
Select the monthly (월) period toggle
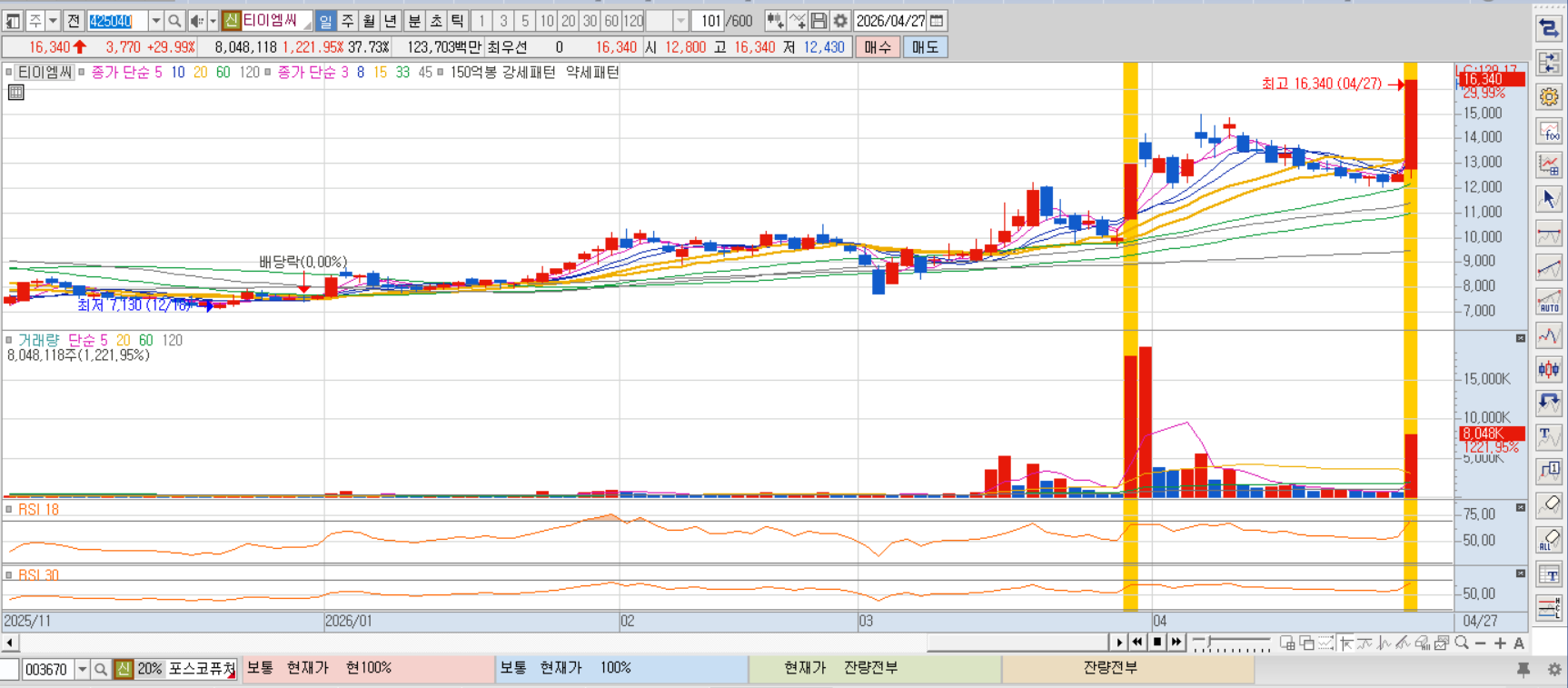pyautogui.click(x=369, y=20)
